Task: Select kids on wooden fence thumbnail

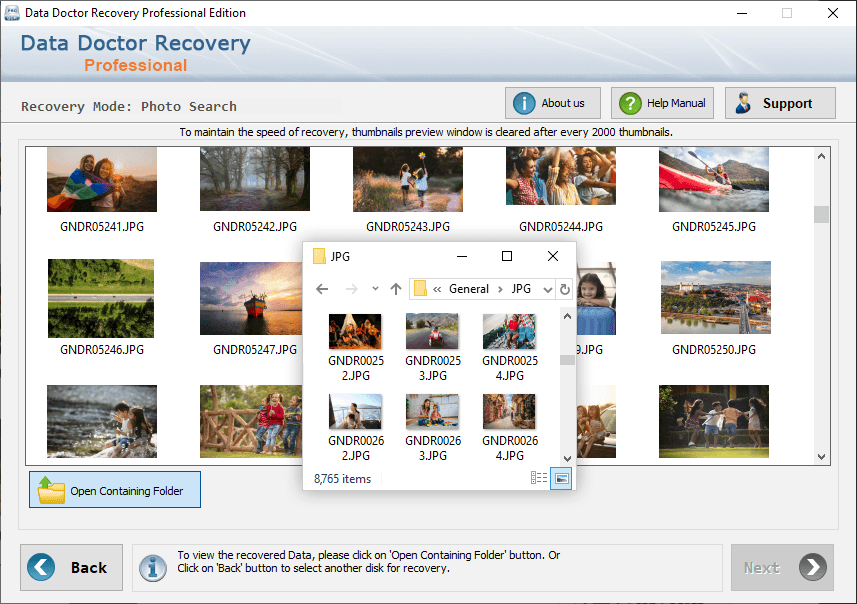Action: 251,421
